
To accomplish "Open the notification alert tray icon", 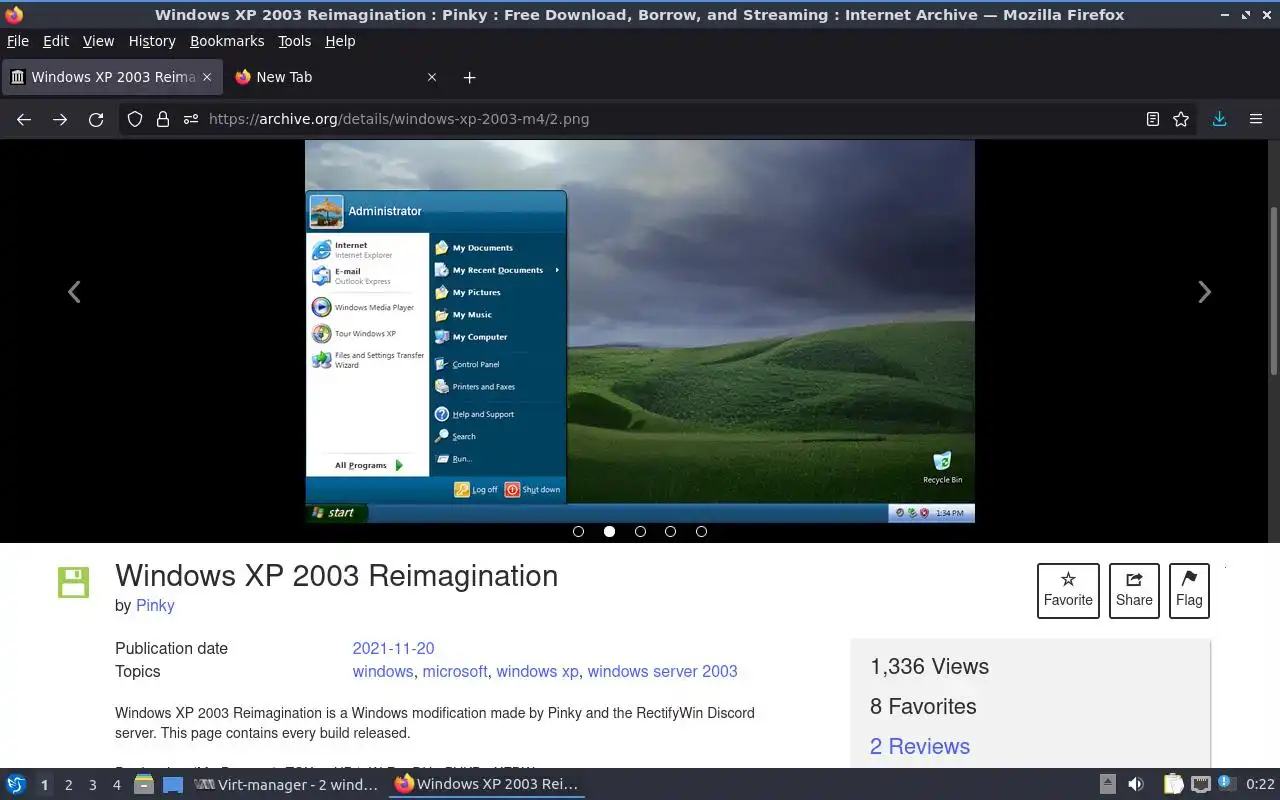I will pos(1227,784).
